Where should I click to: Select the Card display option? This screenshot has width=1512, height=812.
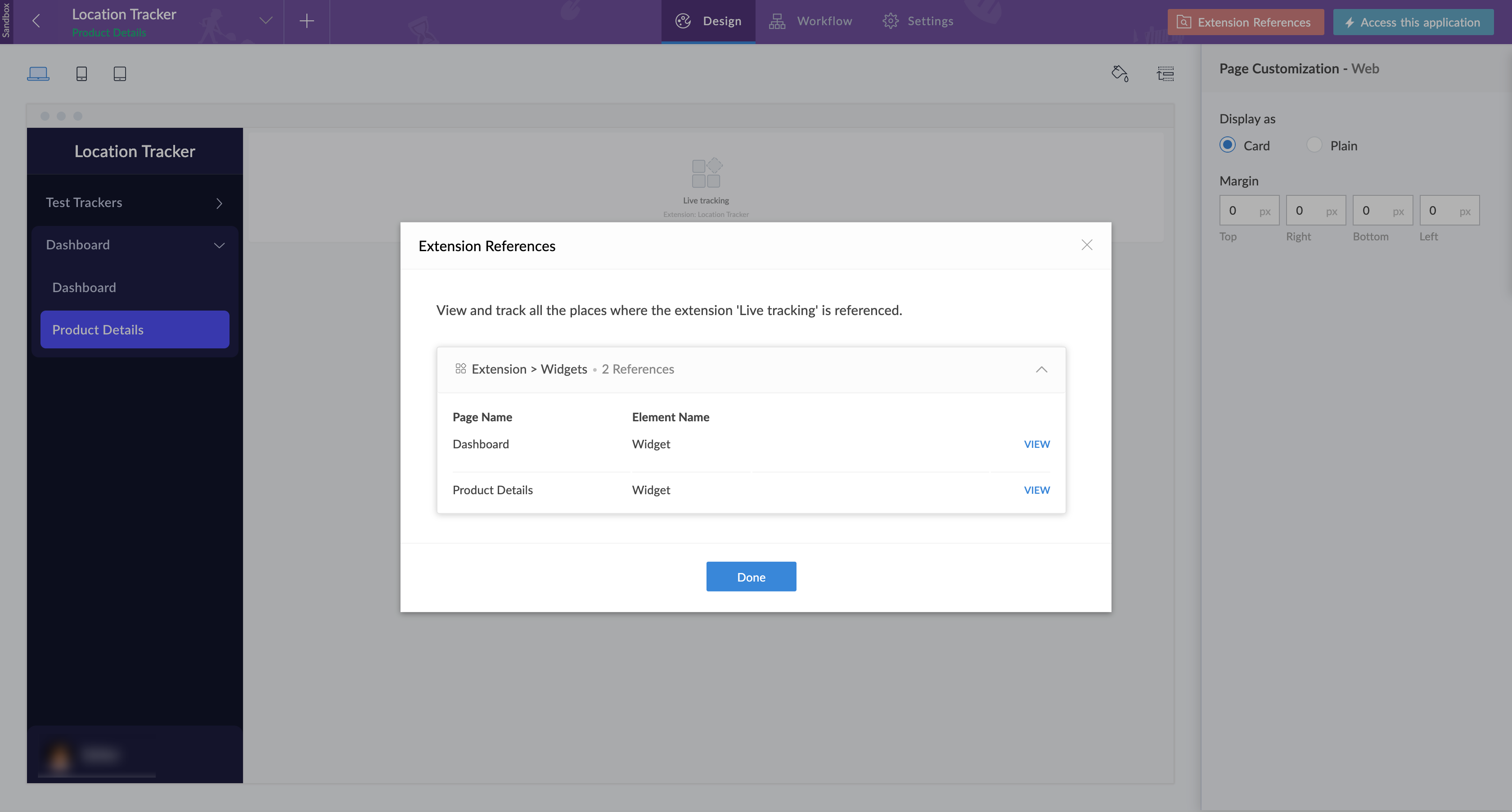[x=1227, y=145]
